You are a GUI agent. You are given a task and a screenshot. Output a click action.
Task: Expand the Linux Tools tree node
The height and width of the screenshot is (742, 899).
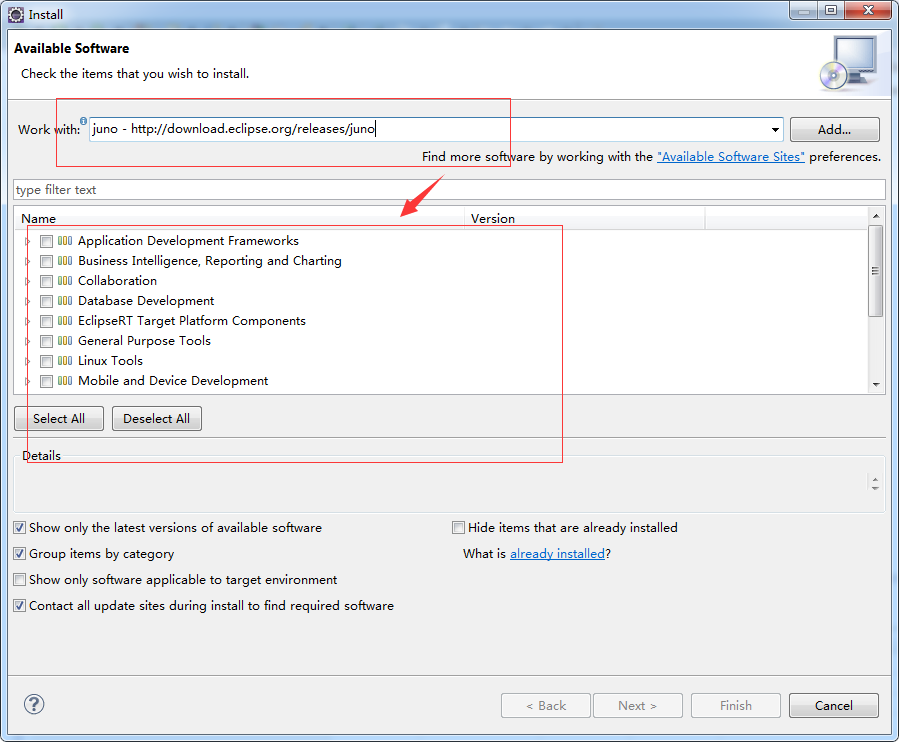(27, 362)
